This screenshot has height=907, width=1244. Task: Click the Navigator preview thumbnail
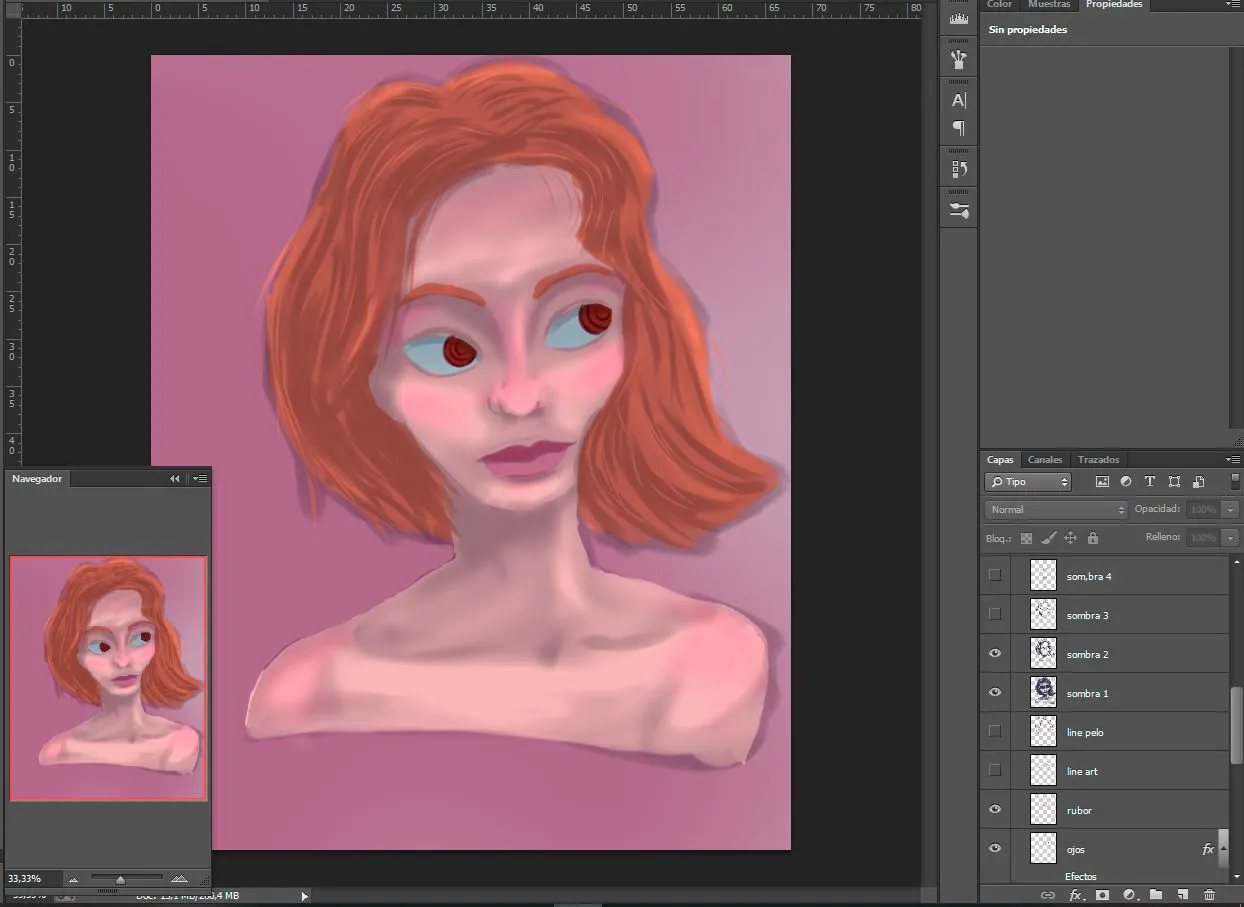pos(108,679)
